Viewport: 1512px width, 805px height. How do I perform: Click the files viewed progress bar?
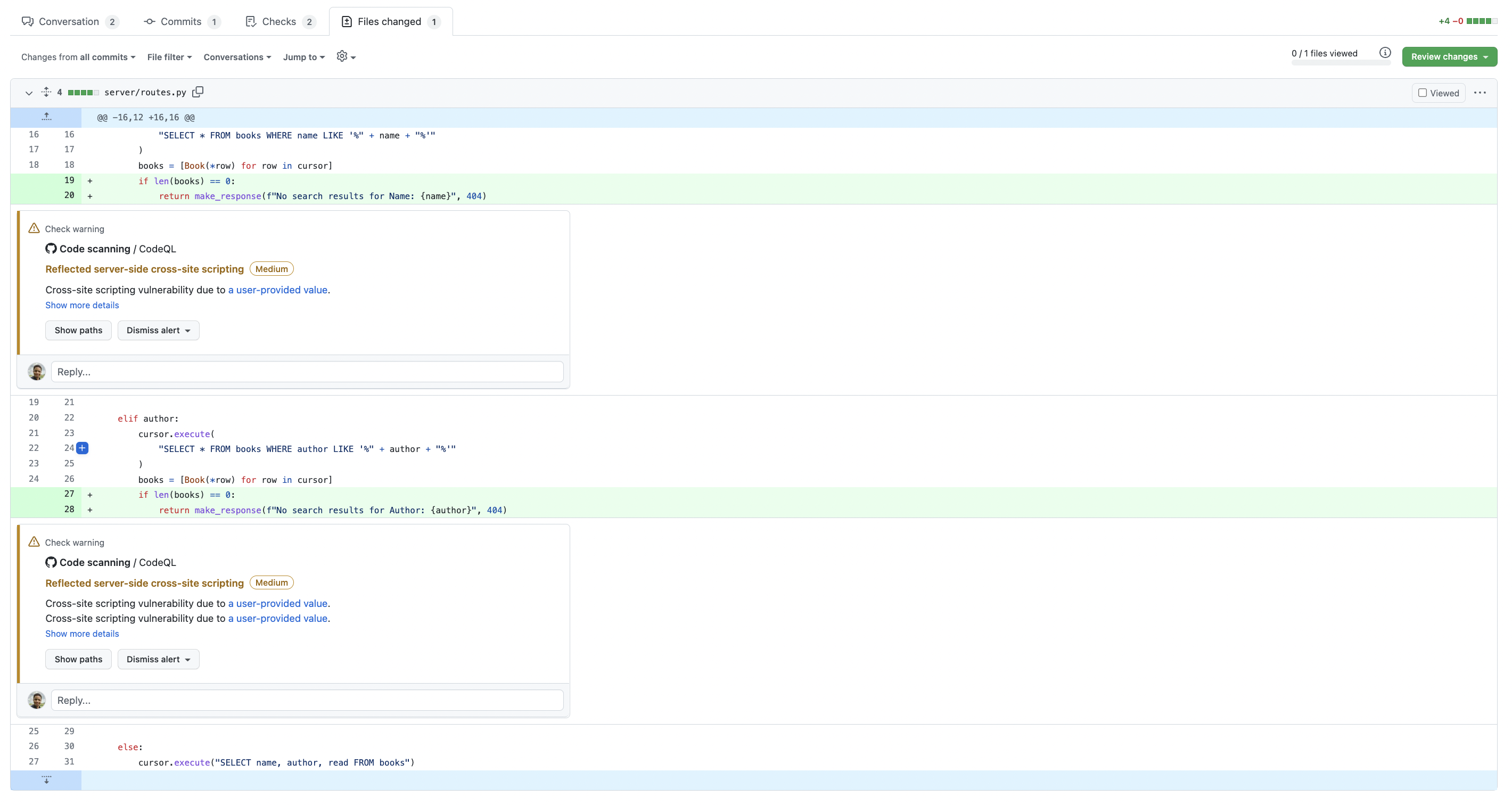tap(1341, 63)
